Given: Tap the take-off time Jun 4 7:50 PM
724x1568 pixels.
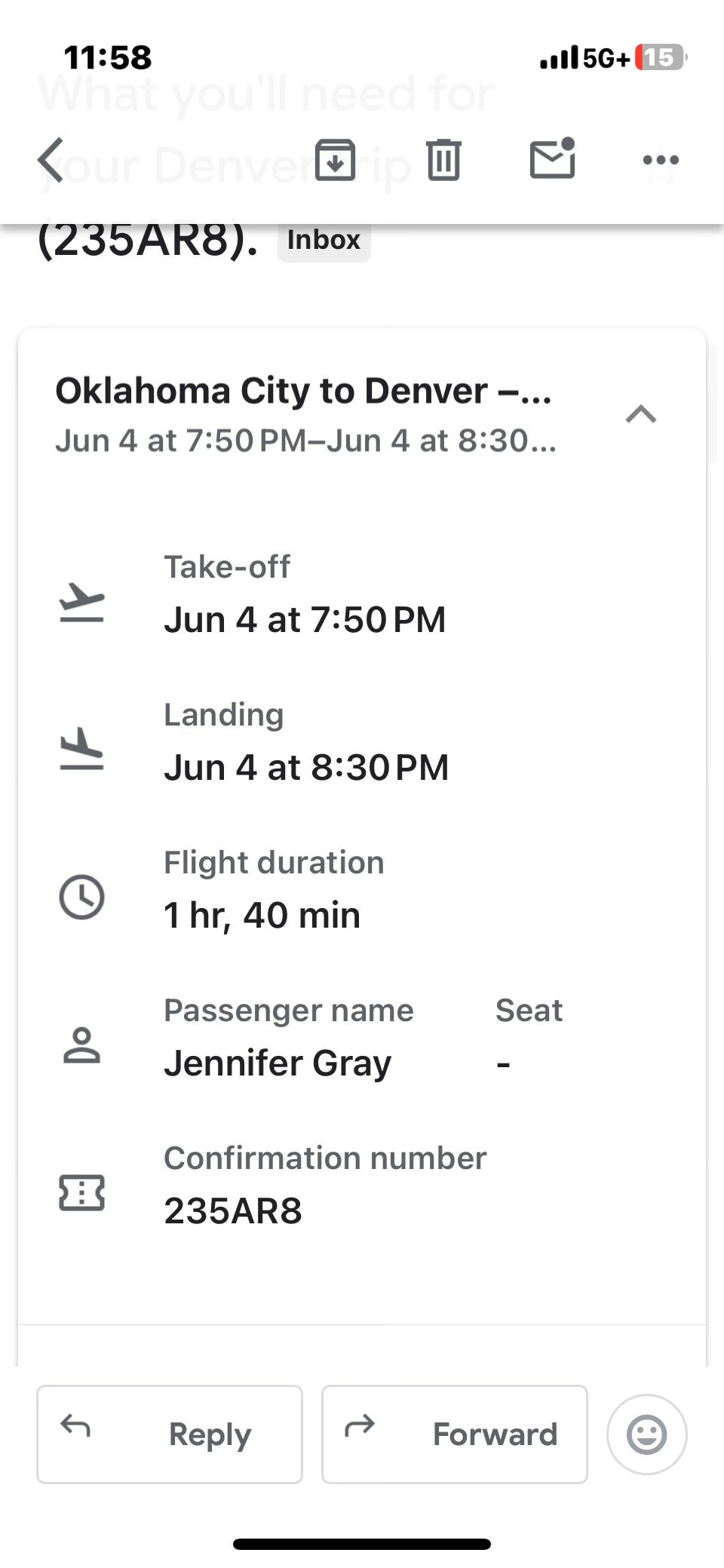Looking at the screenshot, I should [305, 620].
